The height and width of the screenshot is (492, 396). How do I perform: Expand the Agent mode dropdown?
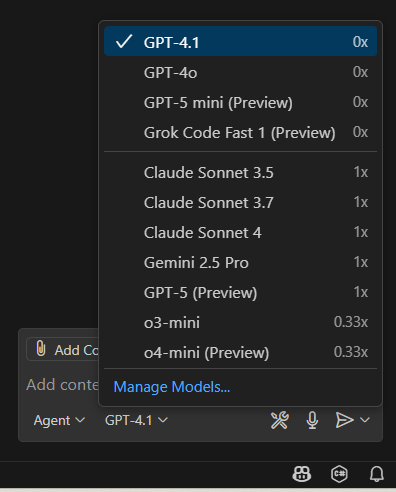coord(59,420)
